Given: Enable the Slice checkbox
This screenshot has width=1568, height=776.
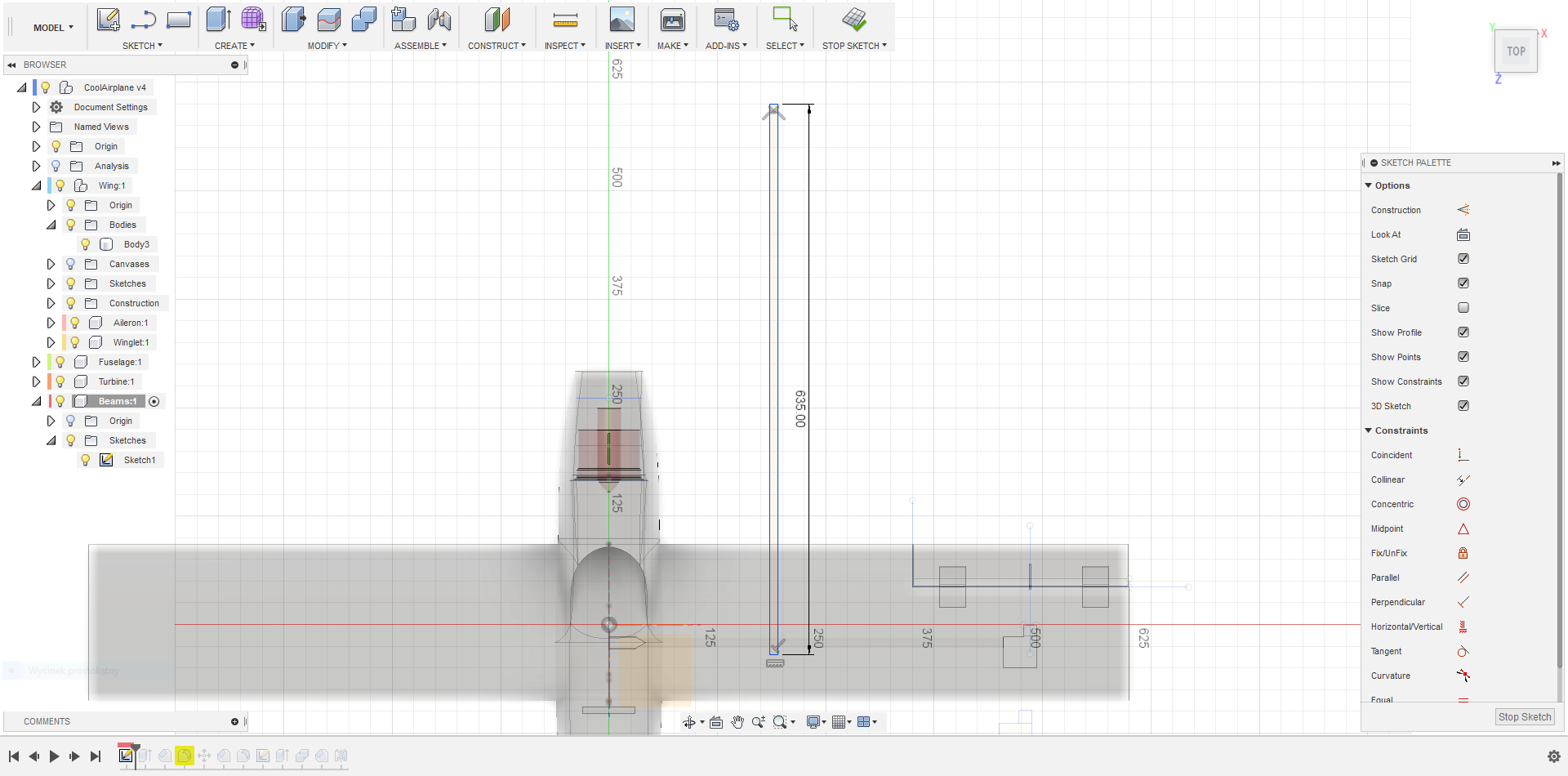Looking at the screenshot, I should [x=1463, y=308].
